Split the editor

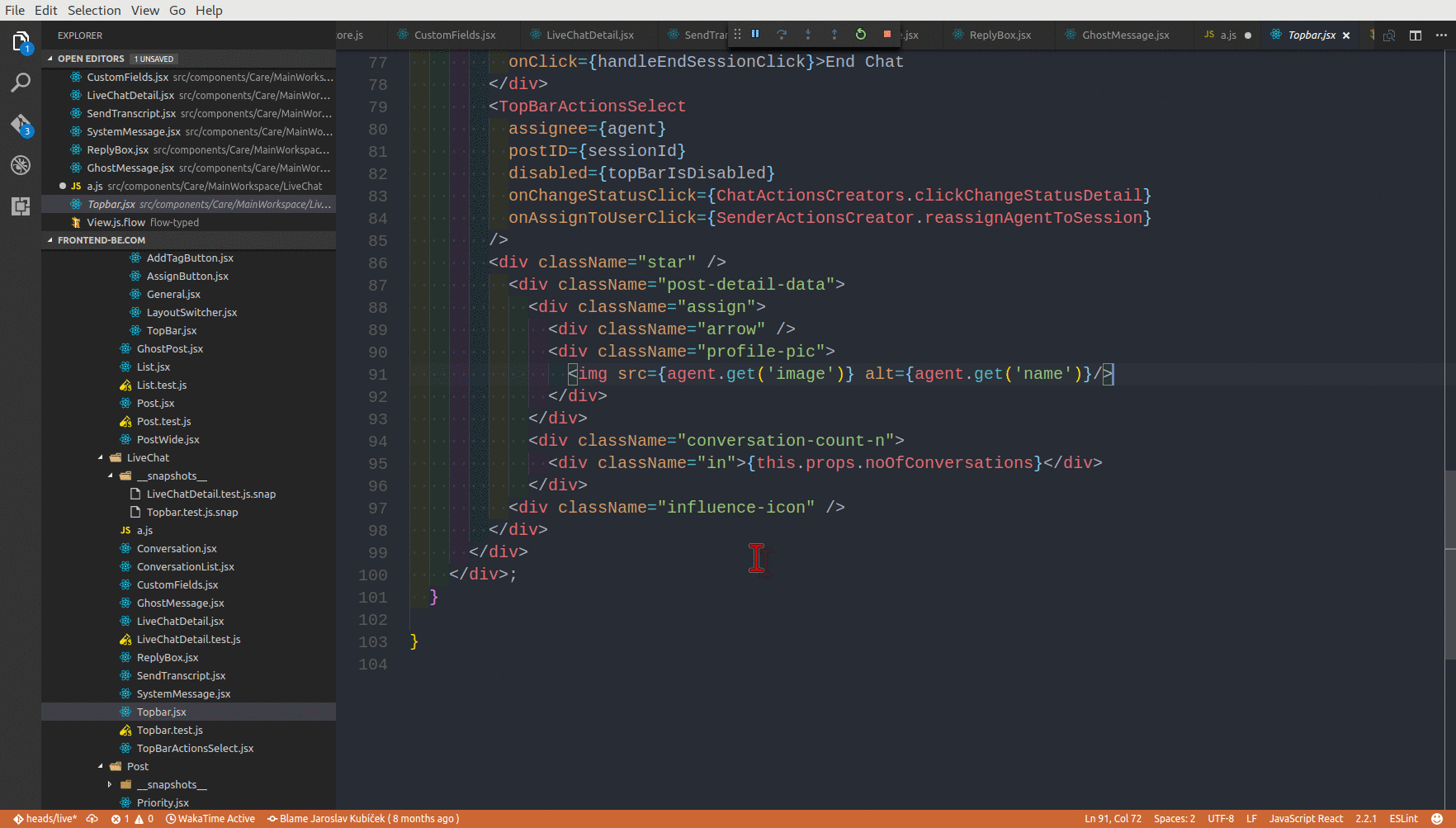1416,35
